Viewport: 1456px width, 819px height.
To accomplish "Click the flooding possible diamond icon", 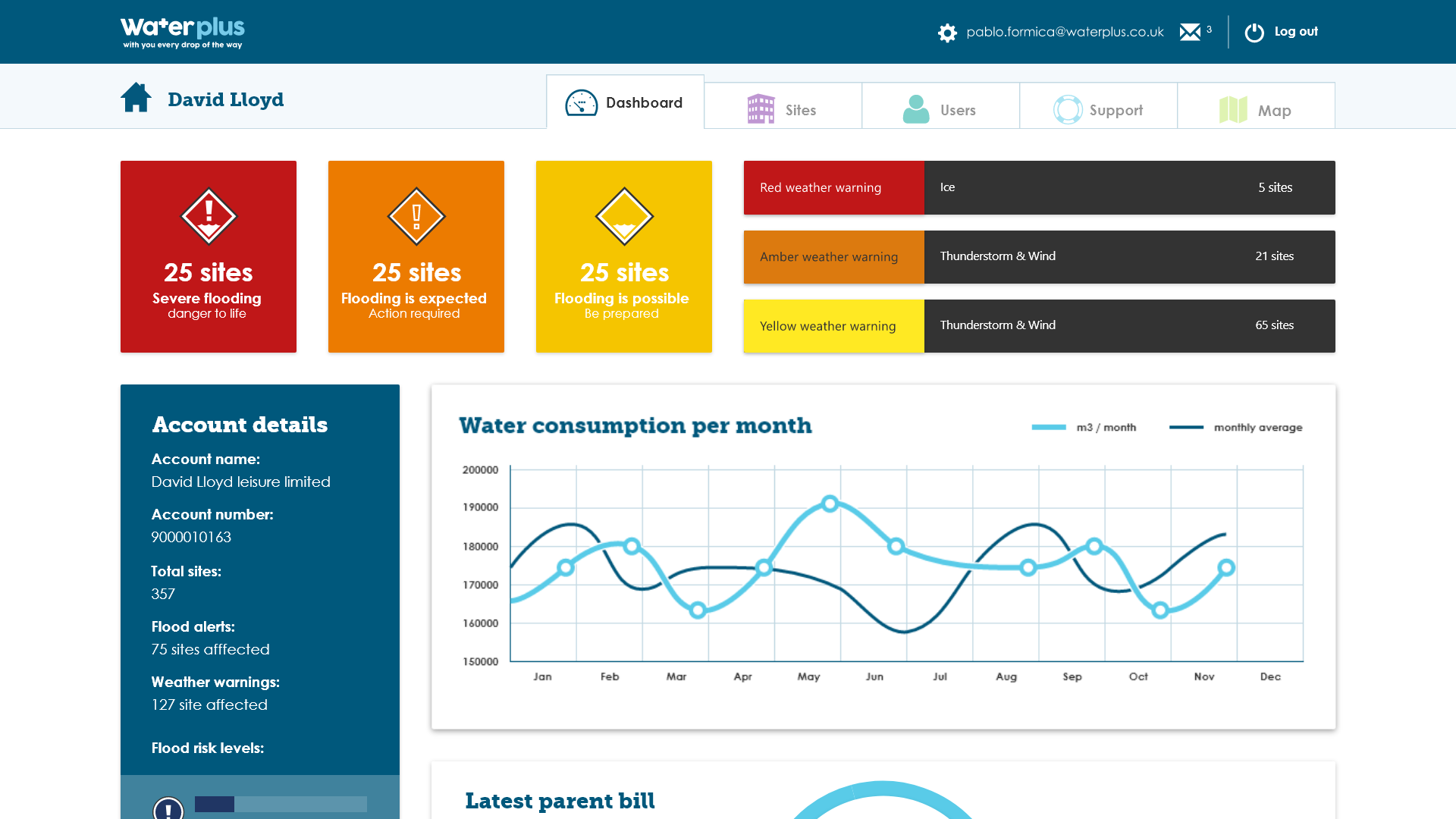I will (624, 216).
